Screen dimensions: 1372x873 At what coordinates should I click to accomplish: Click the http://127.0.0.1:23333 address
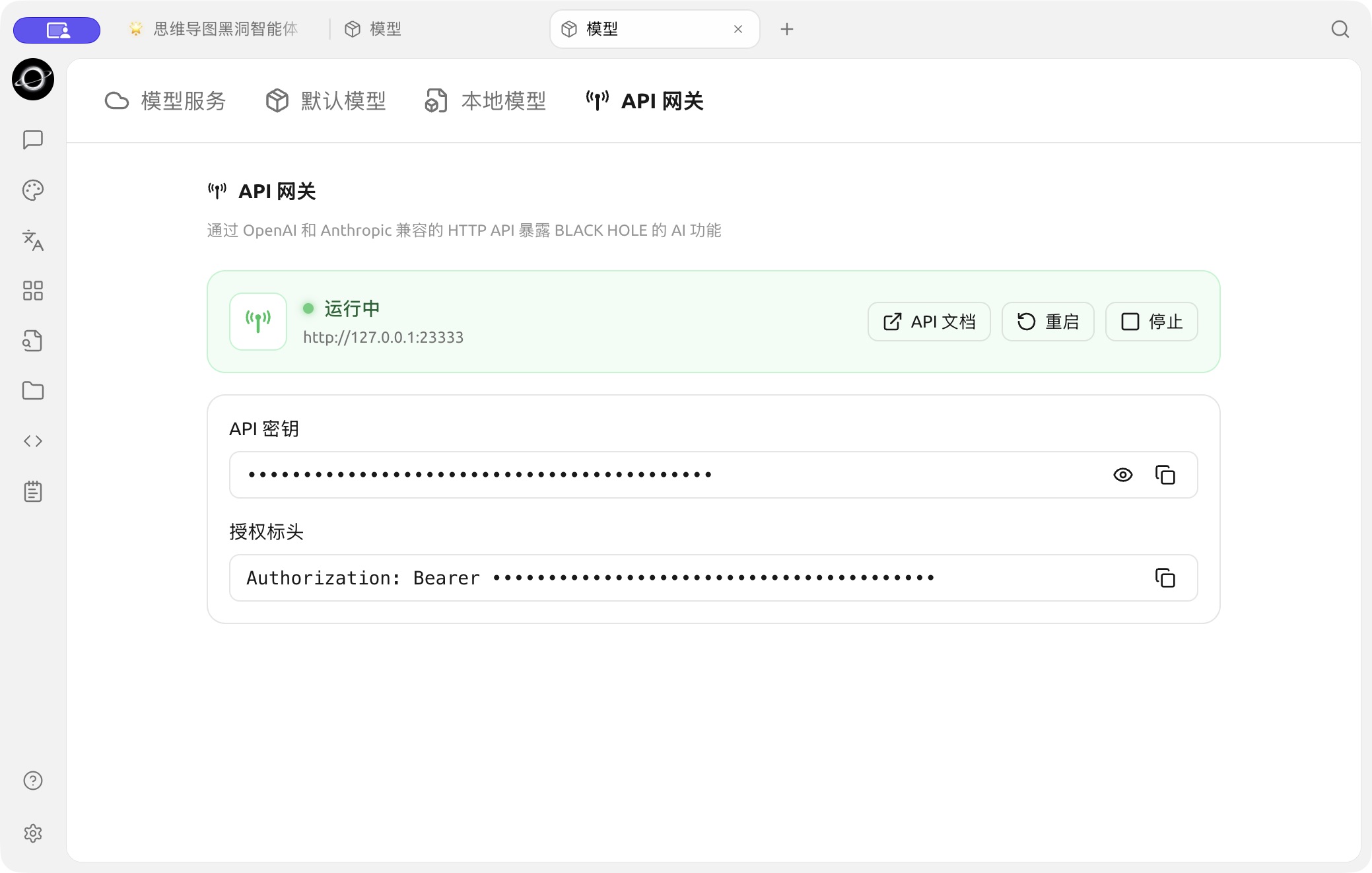(x=383, y=337)
